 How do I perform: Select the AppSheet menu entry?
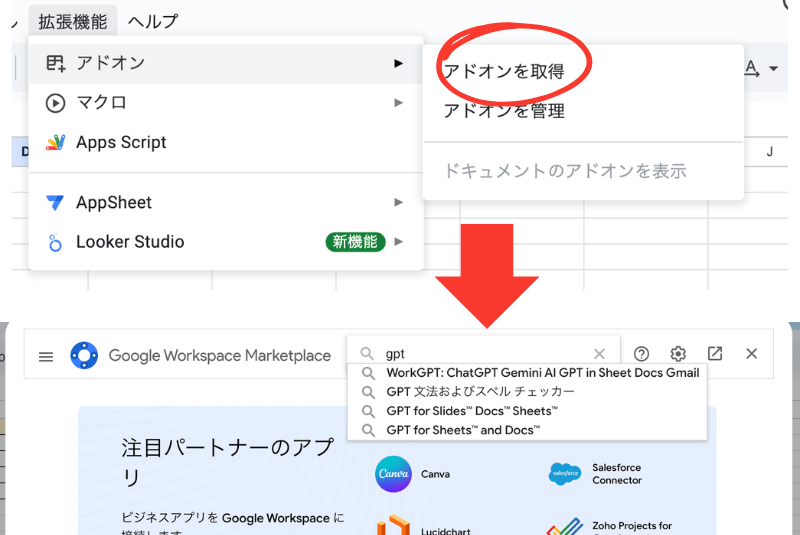226,202
